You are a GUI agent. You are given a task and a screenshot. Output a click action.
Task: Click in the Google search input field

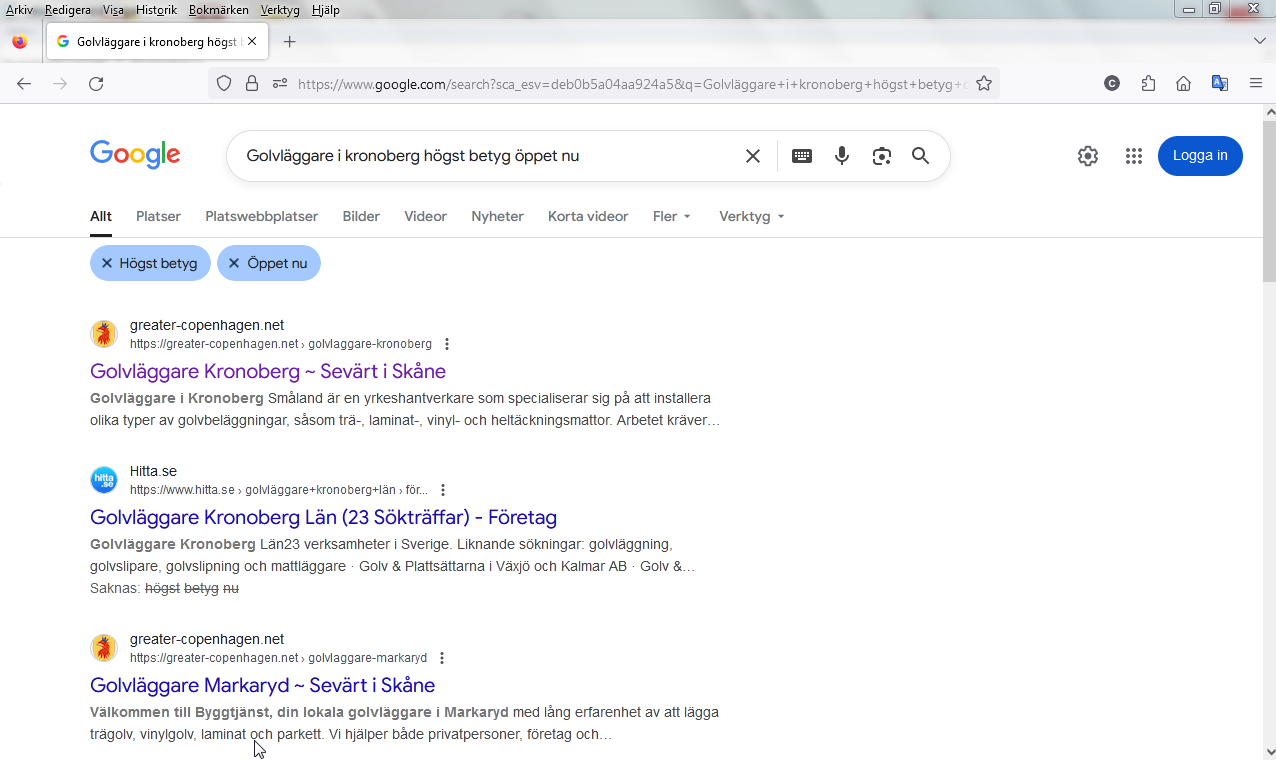click(480, 156)
